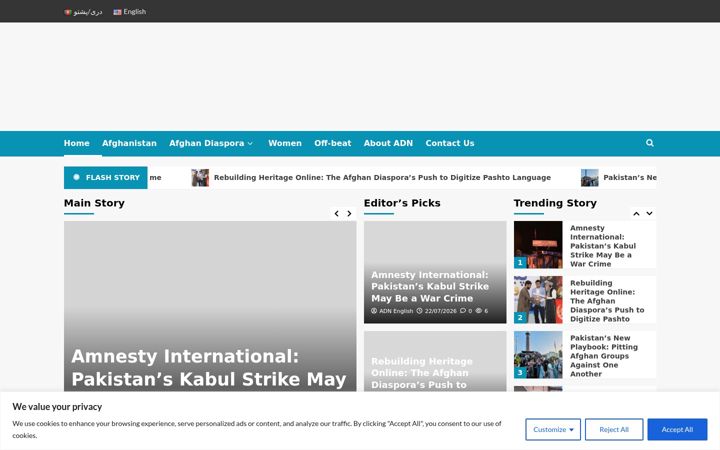720x450 pixels.
Task: Click the author icon beside ADN English
Action: point(374,311)
